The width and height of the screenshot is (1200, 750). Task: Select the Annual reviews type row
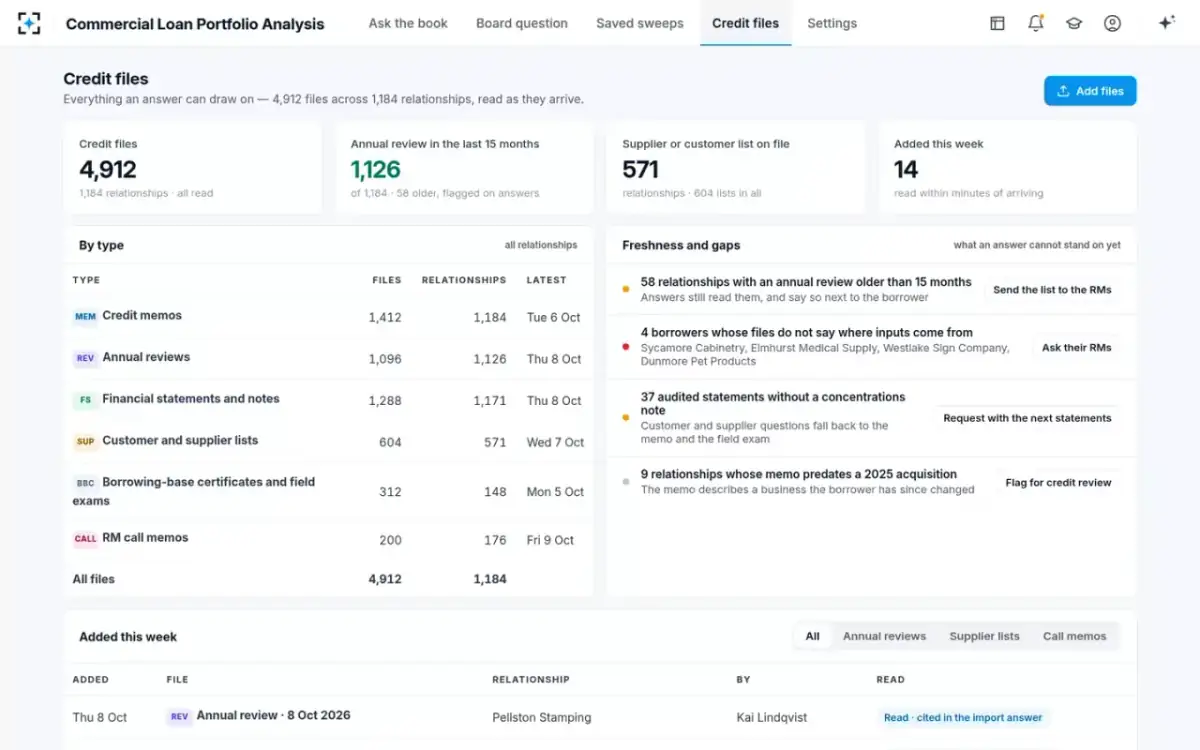(x=328, y=358)
